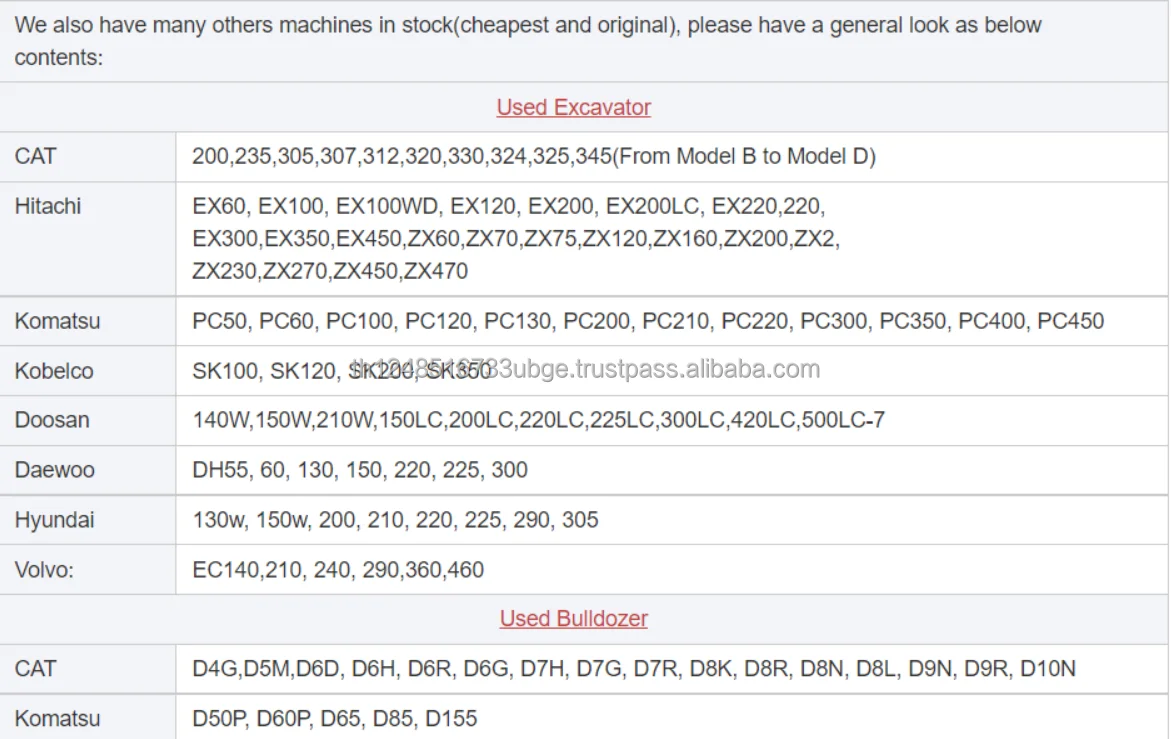Click the Hyundai 130w models list
This screenshot has width=1171, height=739.
click(x=394, y=520)
